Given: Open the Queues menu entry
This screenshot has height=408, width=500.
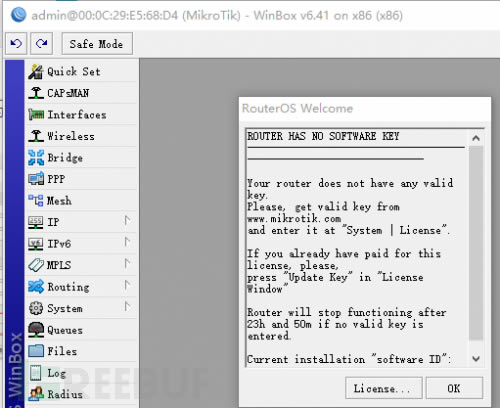Looking at the screenshot, I should point(82,330).
